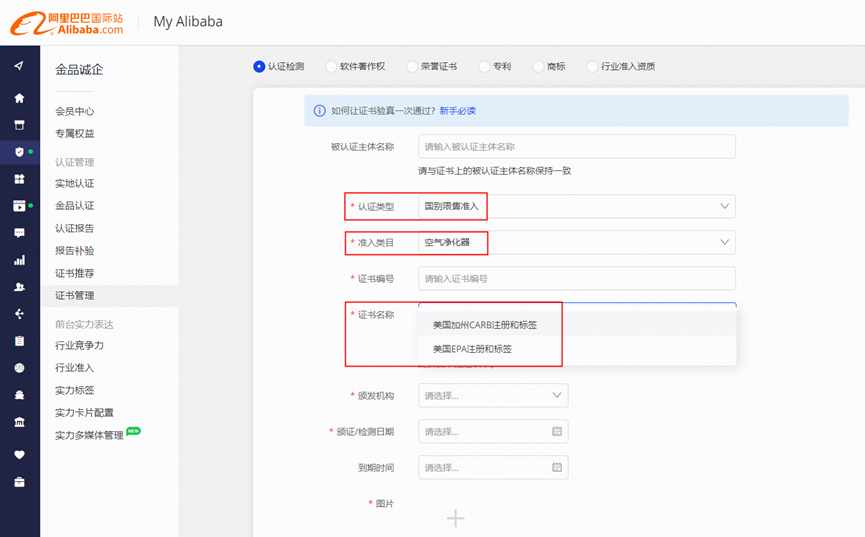Click calendar icon in 颁证/检测日期 field
Image resolution: width=865 pixels, height=537 pixels.
(557, 431)
